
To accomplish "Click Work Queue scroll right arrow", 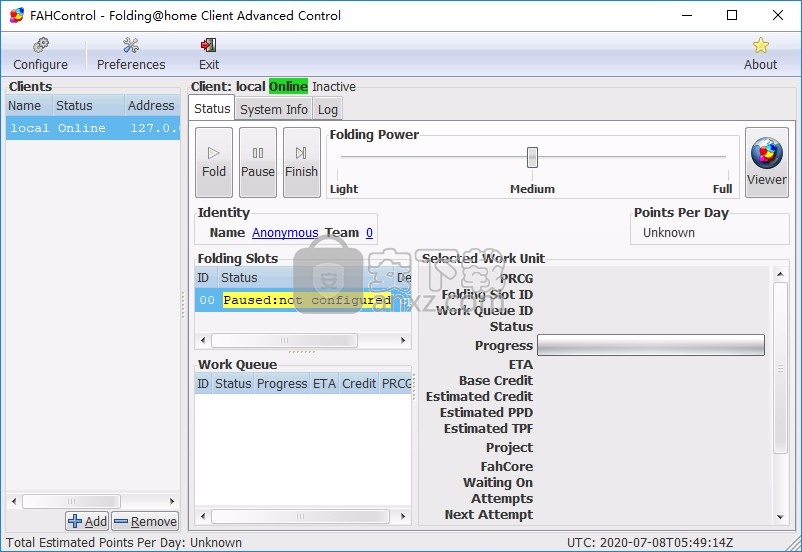I will (403, 516).
